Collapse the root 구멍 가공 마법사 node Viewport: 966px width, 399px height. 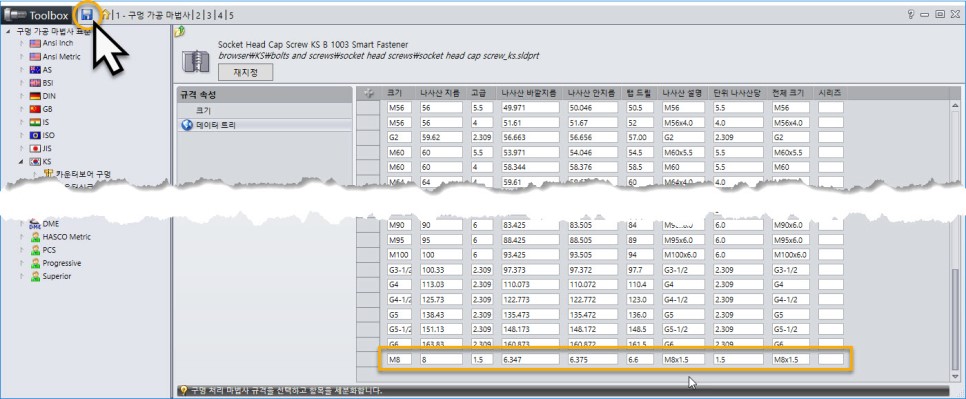pyautogui.click(x=8, y=31)
